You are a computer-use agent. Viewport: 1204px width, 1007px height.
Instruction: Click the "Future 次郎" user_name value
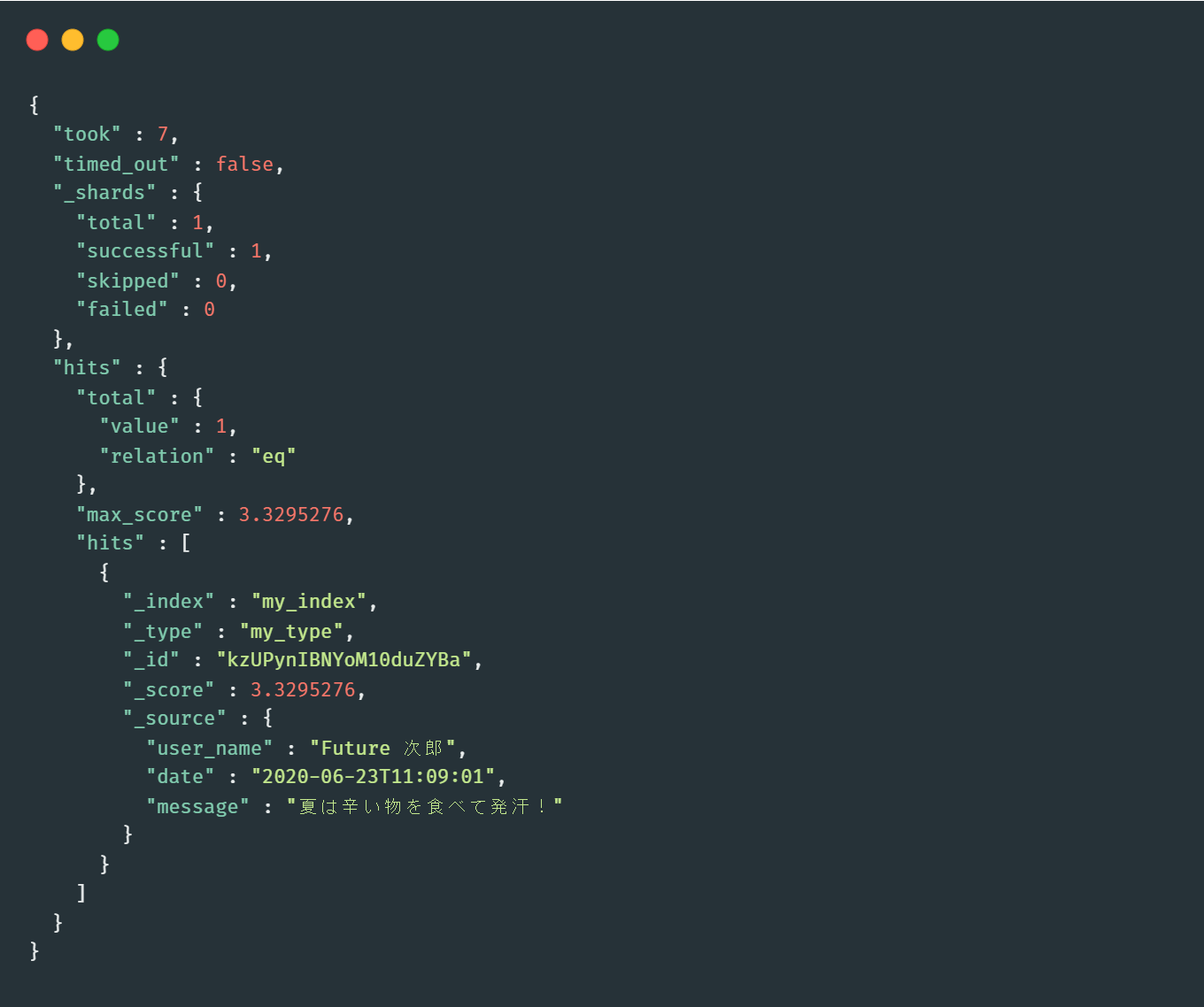382,749
